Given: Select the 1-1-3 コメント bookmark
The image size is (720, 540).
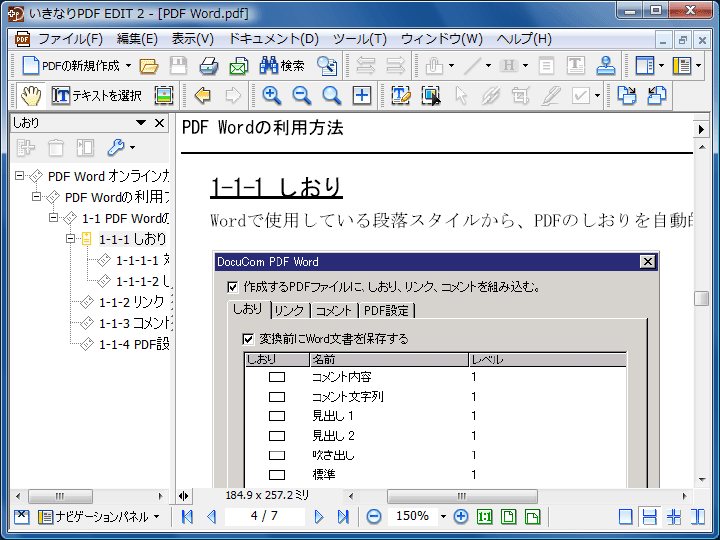Looking at the screenshot, I should click(134, 323).
